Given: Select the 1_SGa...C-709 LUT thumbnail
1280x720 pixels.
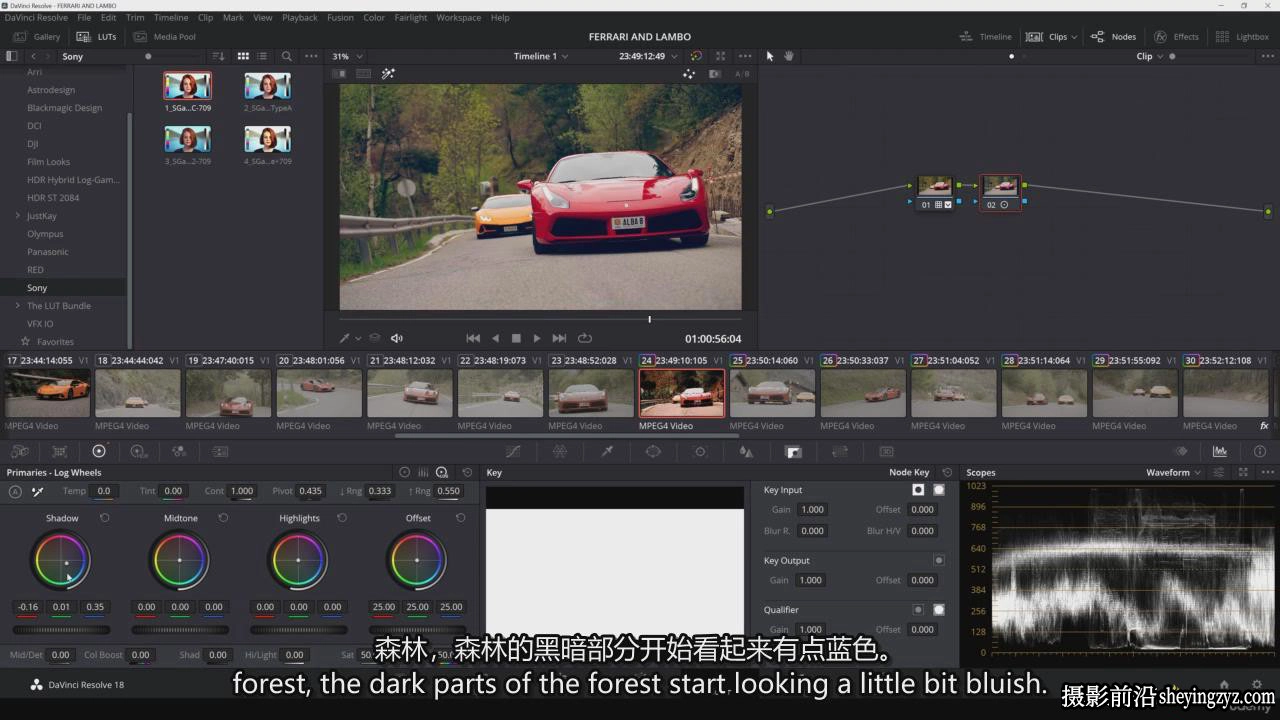Looking at the screenshot, I should click(188, 86).
